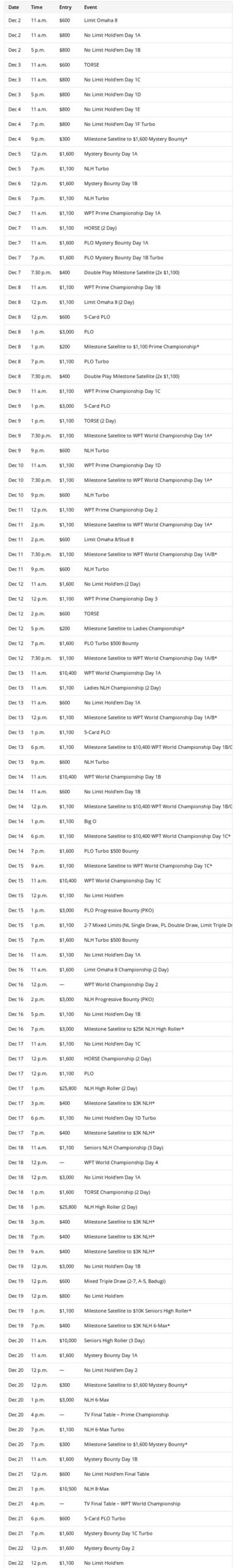Select WPT Prime Championship Day 2 row
This screenshot has width=237, height=1568.
[118, 510]
